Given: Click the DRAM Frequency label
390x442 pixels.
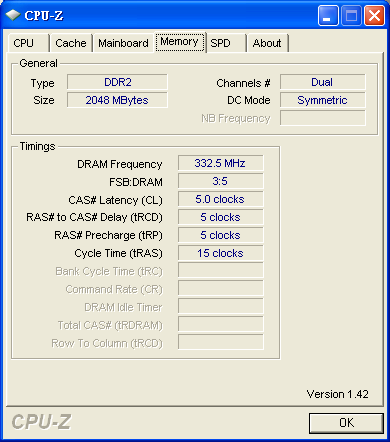Looking at the screenshot, I should coord(120,164).
